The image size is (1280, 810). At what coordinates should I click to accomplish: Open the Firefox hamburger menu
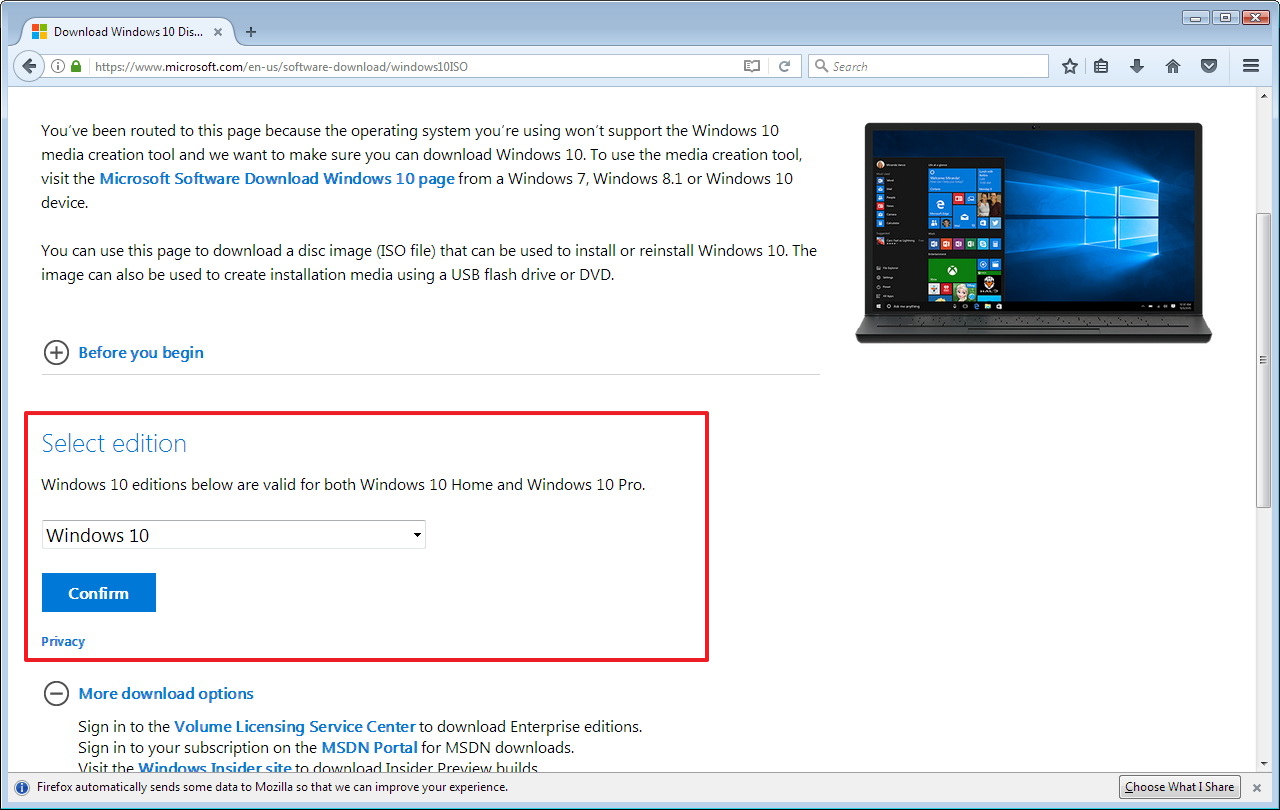[1251, 66]
